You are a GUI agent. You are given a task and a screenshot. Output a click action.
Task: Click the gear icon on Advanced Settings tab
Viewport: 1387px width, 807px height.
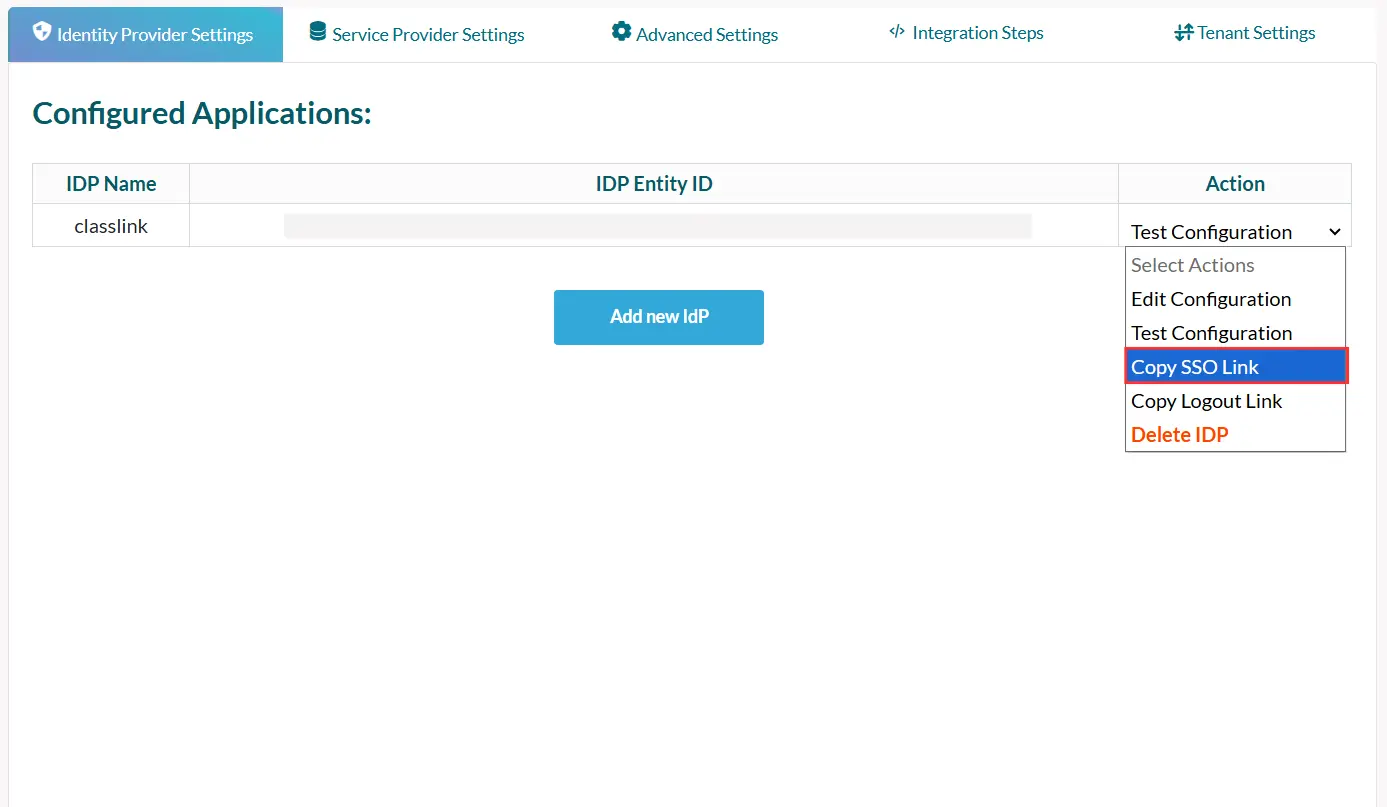coord(621,32)
